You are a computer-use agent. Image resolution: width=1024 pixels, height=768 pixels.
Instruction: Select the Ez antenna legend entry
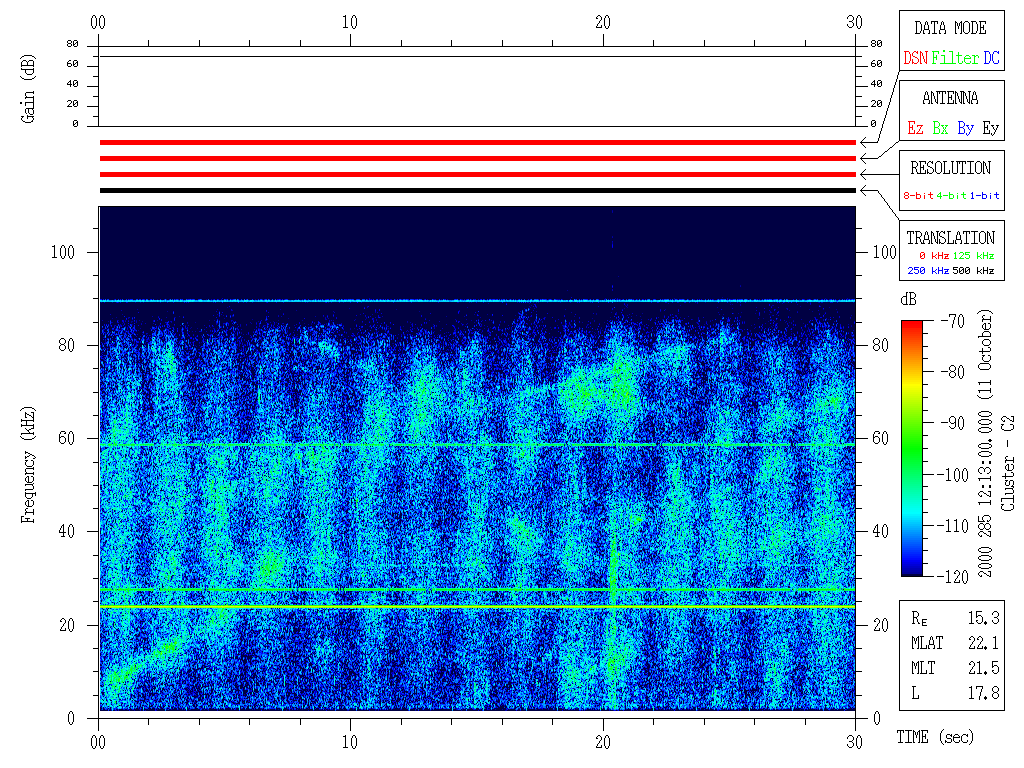point(915,128)
